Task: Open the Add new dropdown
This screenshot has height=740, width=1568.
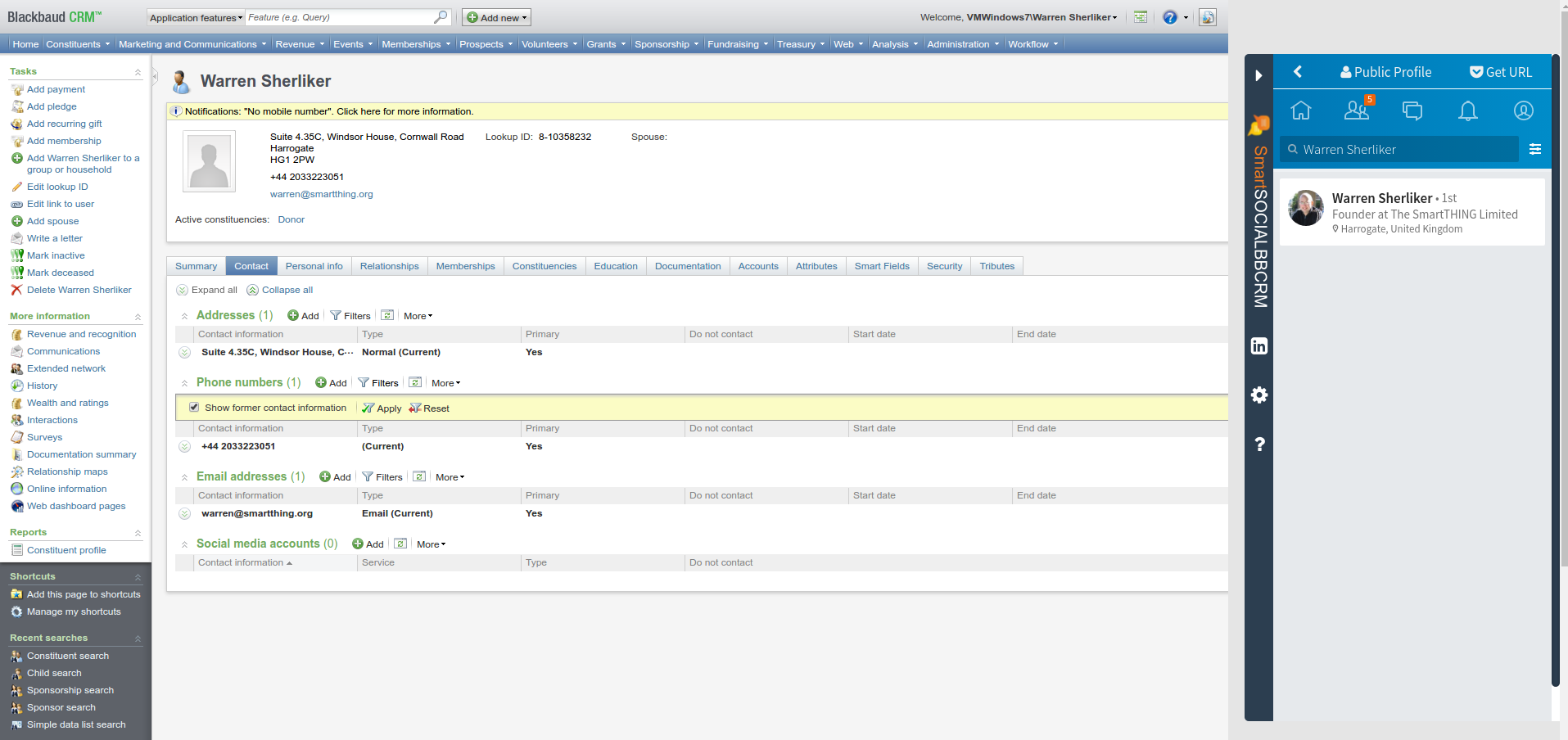Action: coord(496,17)
